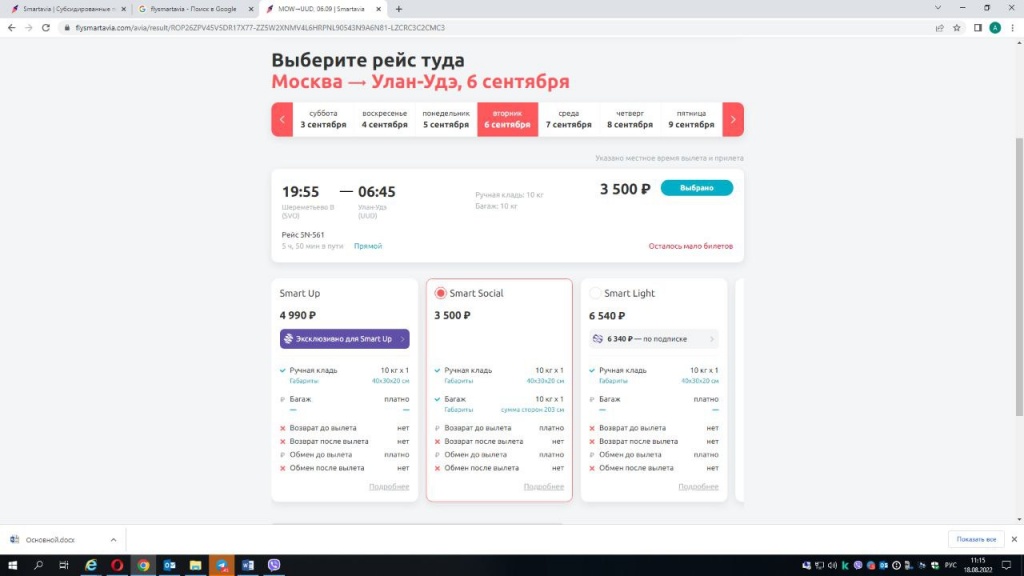Open downloaded file Основной.docx
The width and height of the screenshot is (1024, 576).
50,540
